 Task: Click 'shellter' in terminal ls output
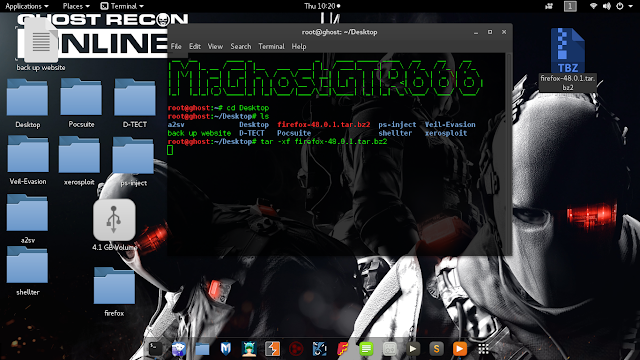pos(395,133)
